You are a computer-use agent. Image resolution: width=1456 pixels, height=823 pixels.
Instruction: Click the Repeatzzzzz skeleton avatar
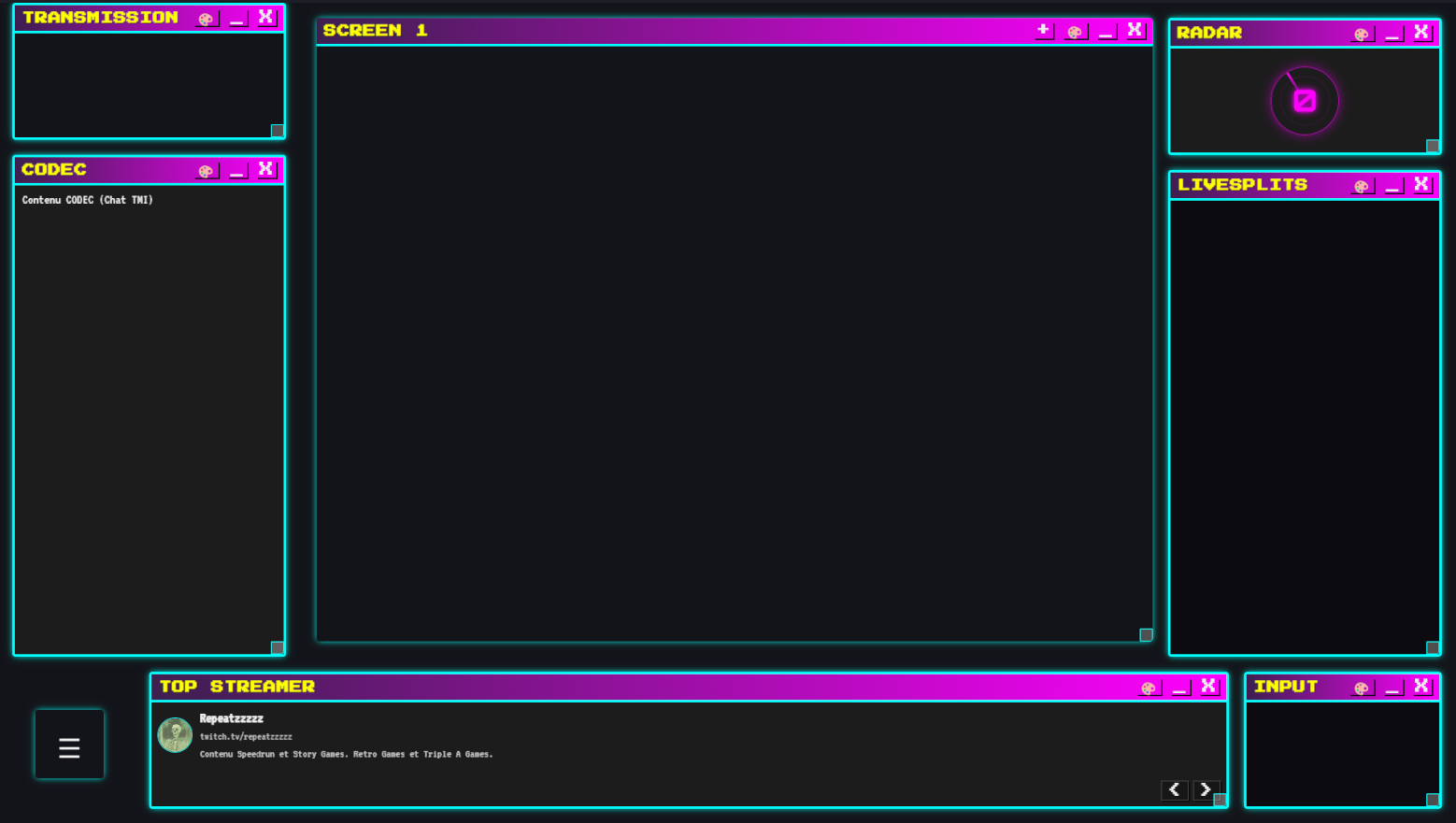click(175, 735)
